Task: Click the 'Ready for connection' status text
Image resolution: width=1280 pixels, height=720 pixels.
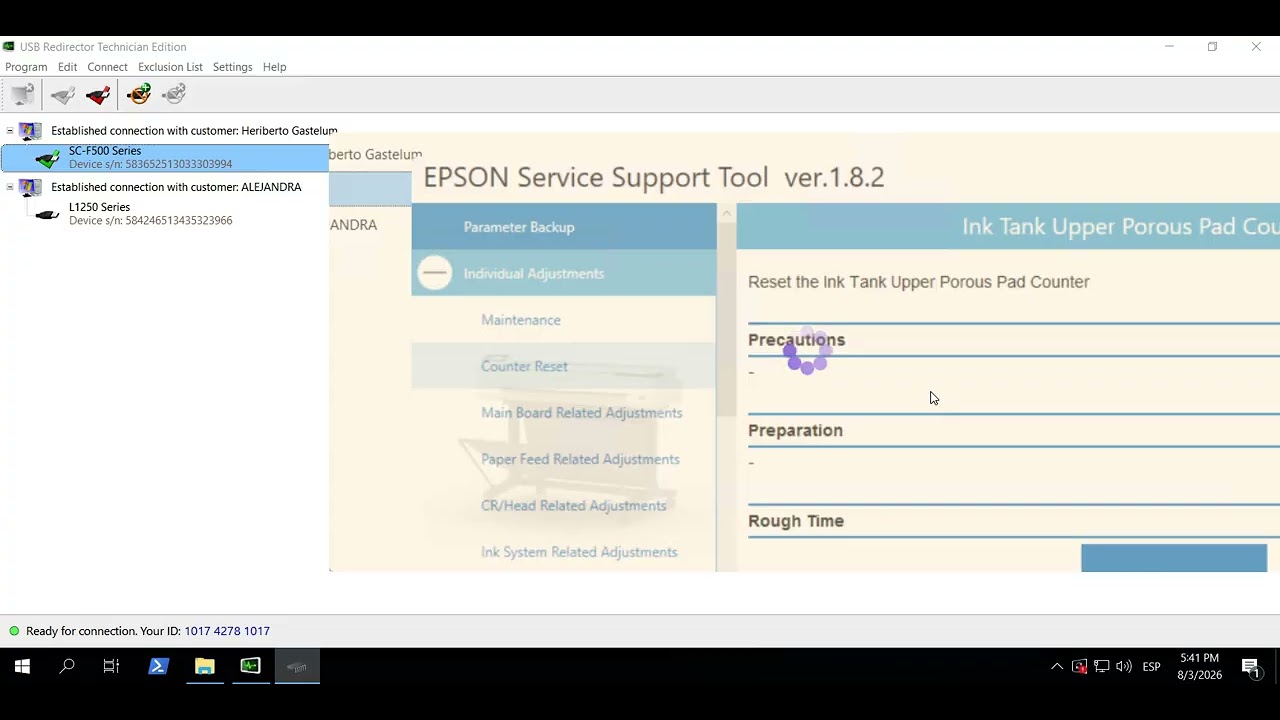Action: 83,631
